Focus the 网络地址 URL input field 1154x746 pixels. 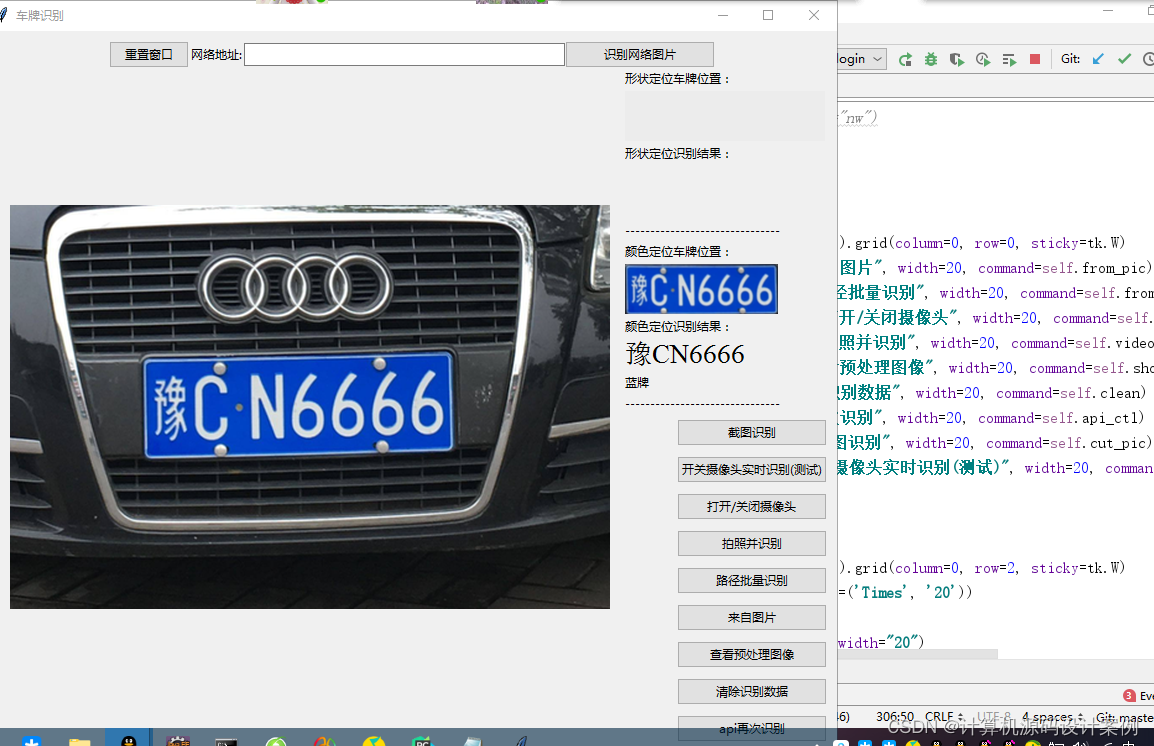pos(404,54)
